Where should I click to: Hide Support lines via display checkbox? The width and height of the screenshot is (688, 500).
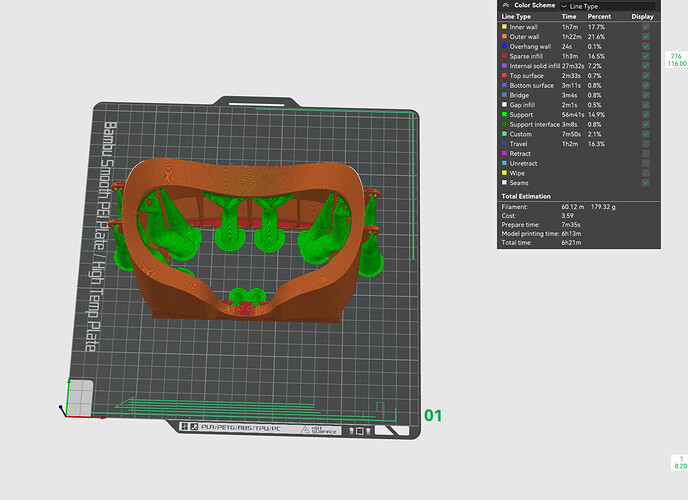(645, 115)
